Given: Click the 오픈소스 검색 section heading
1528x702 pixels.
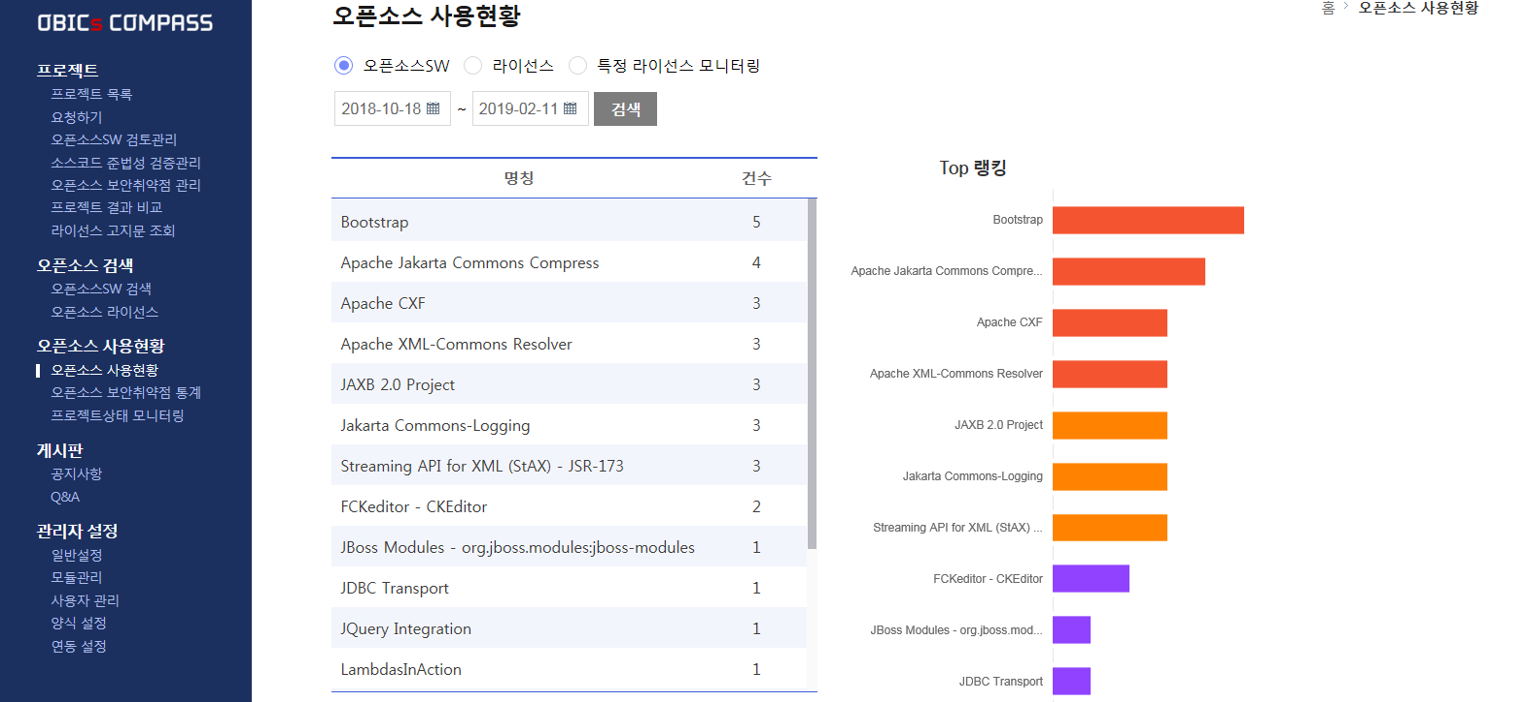Looking at the screenshot, I should (85, 265).
